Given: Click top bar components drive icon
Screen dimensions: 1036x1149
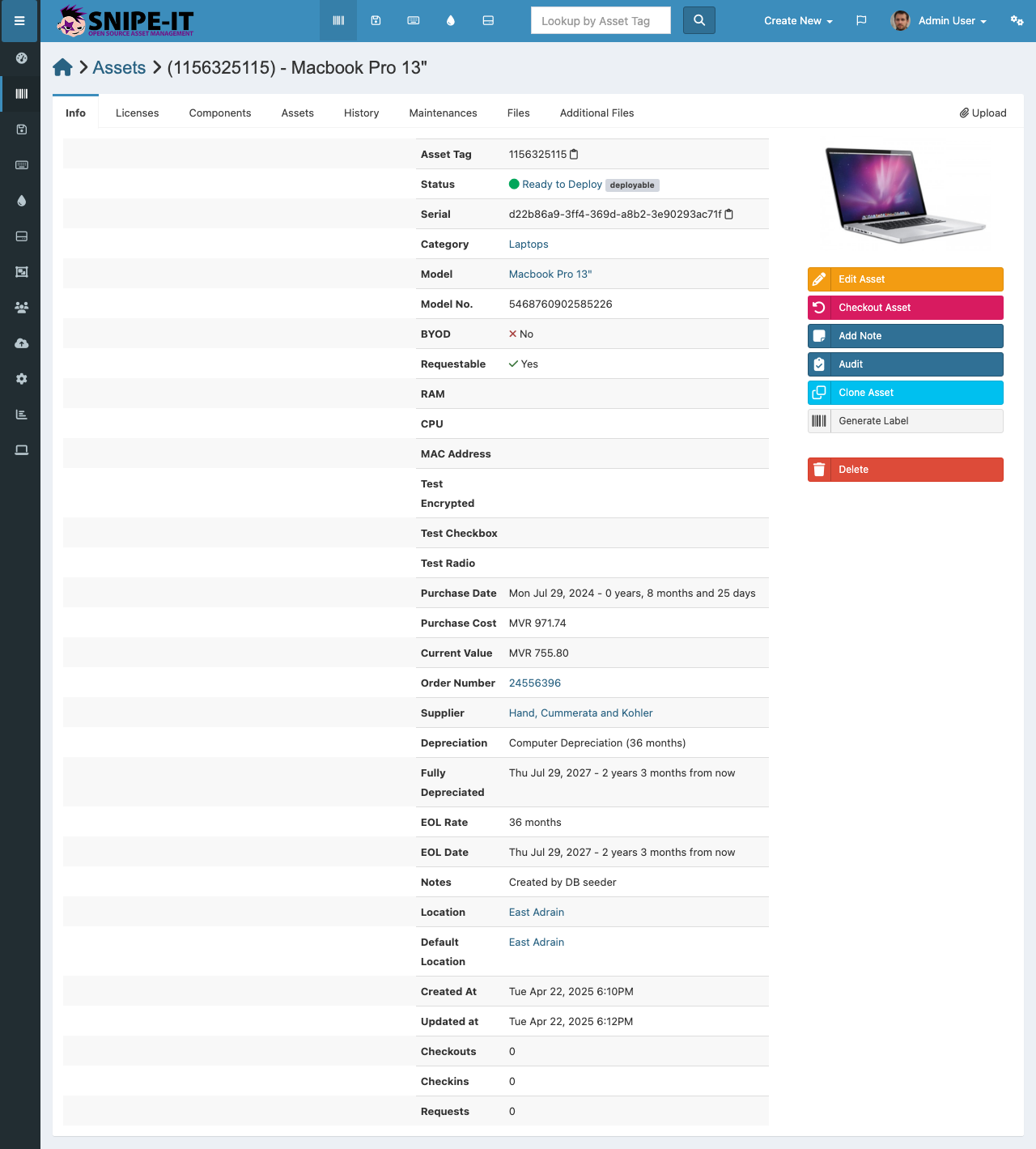Looking at the screenshot, I should 488,21.
